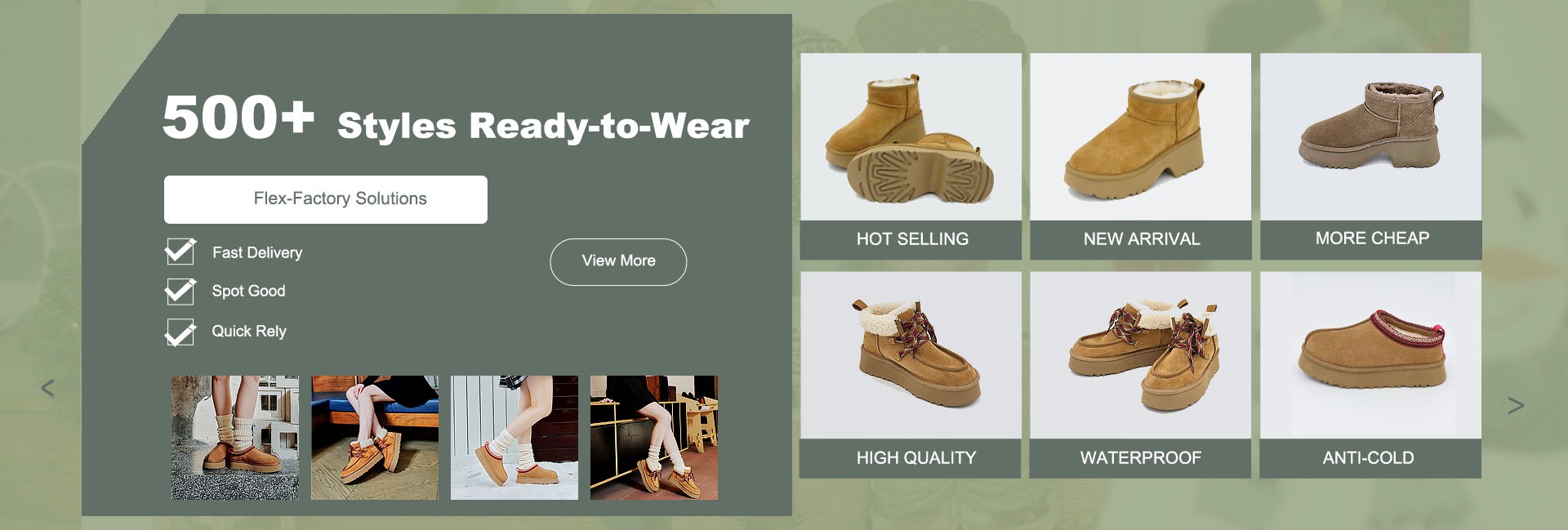Image resolution: width=1568 pixels, height=530 pixels.
Task: Select the NEW ARRIVAL label
Action: (x=1142, y=239)
